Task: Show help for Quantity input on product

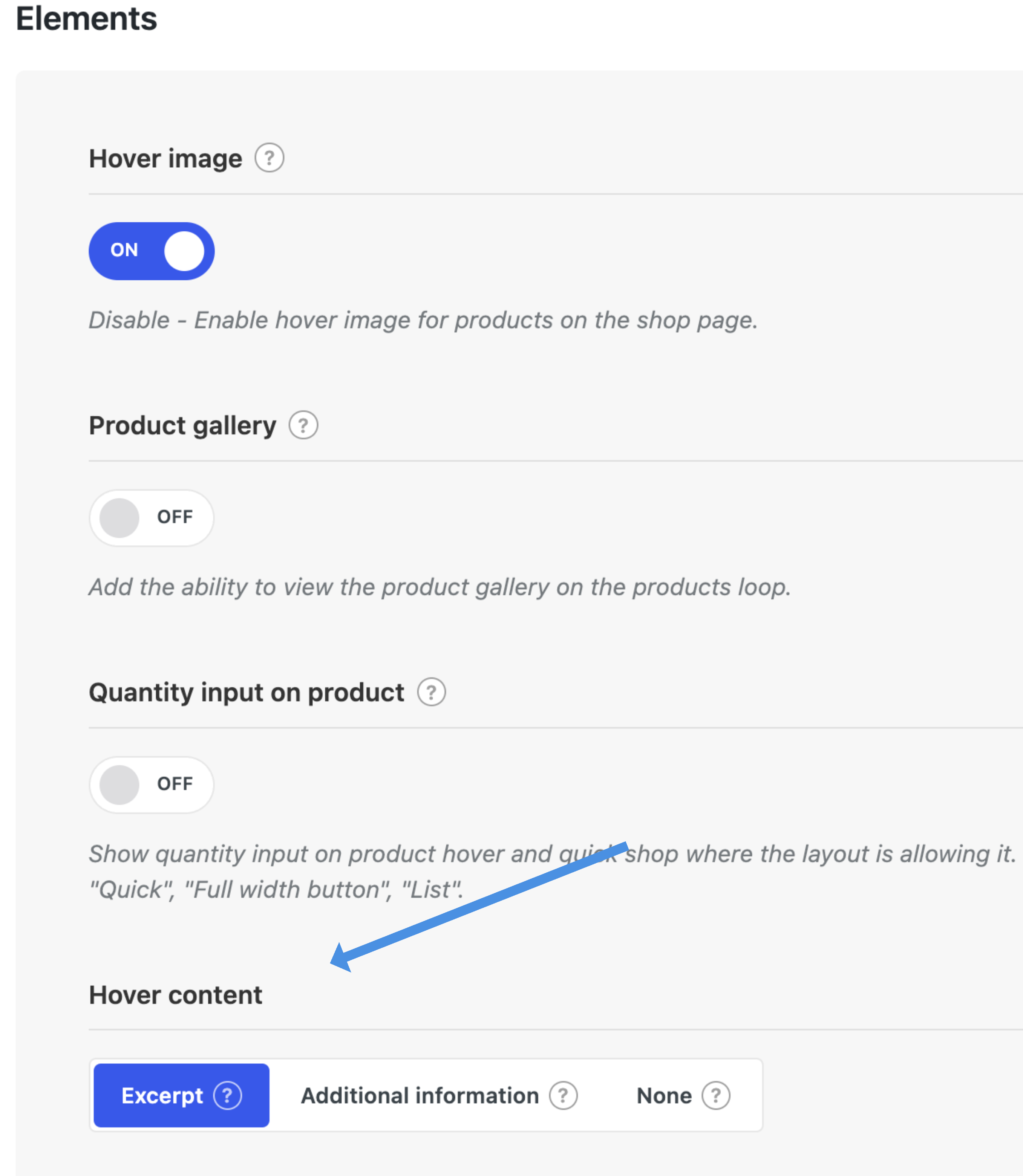Action: click(x=431, y=692)
